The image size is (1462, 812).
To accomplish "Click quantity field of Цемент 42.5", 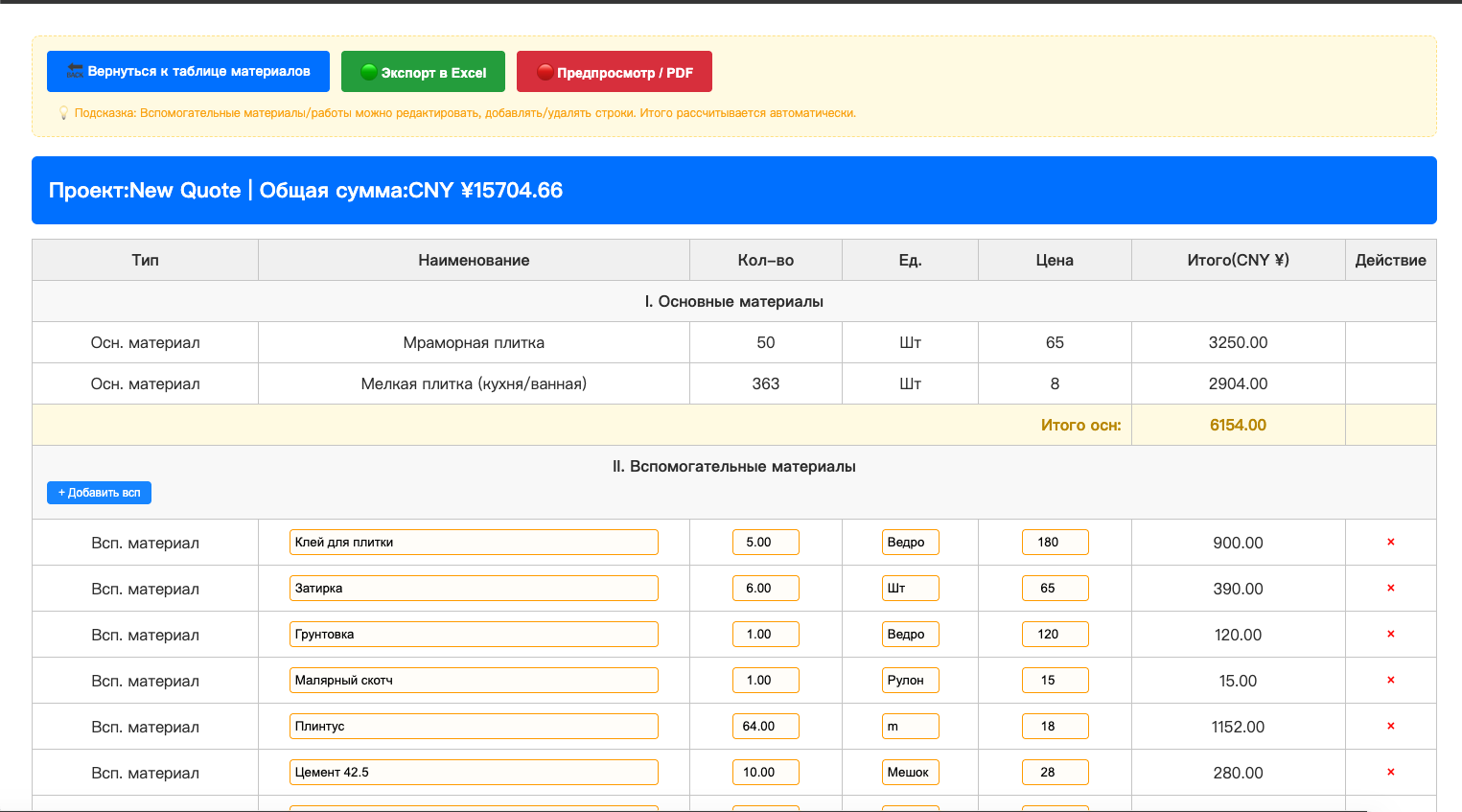I will 766,773.
